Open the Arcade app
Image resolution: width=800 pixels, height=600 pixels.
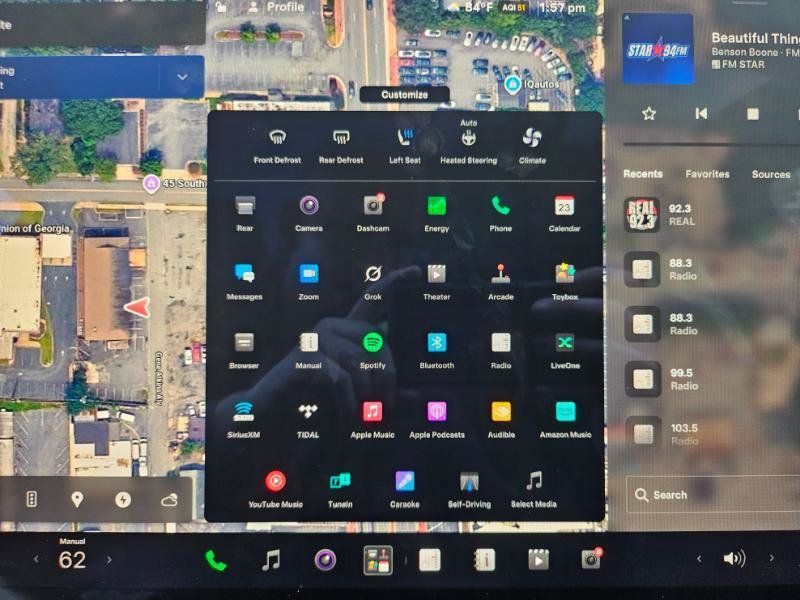click(x=501, y=274)
